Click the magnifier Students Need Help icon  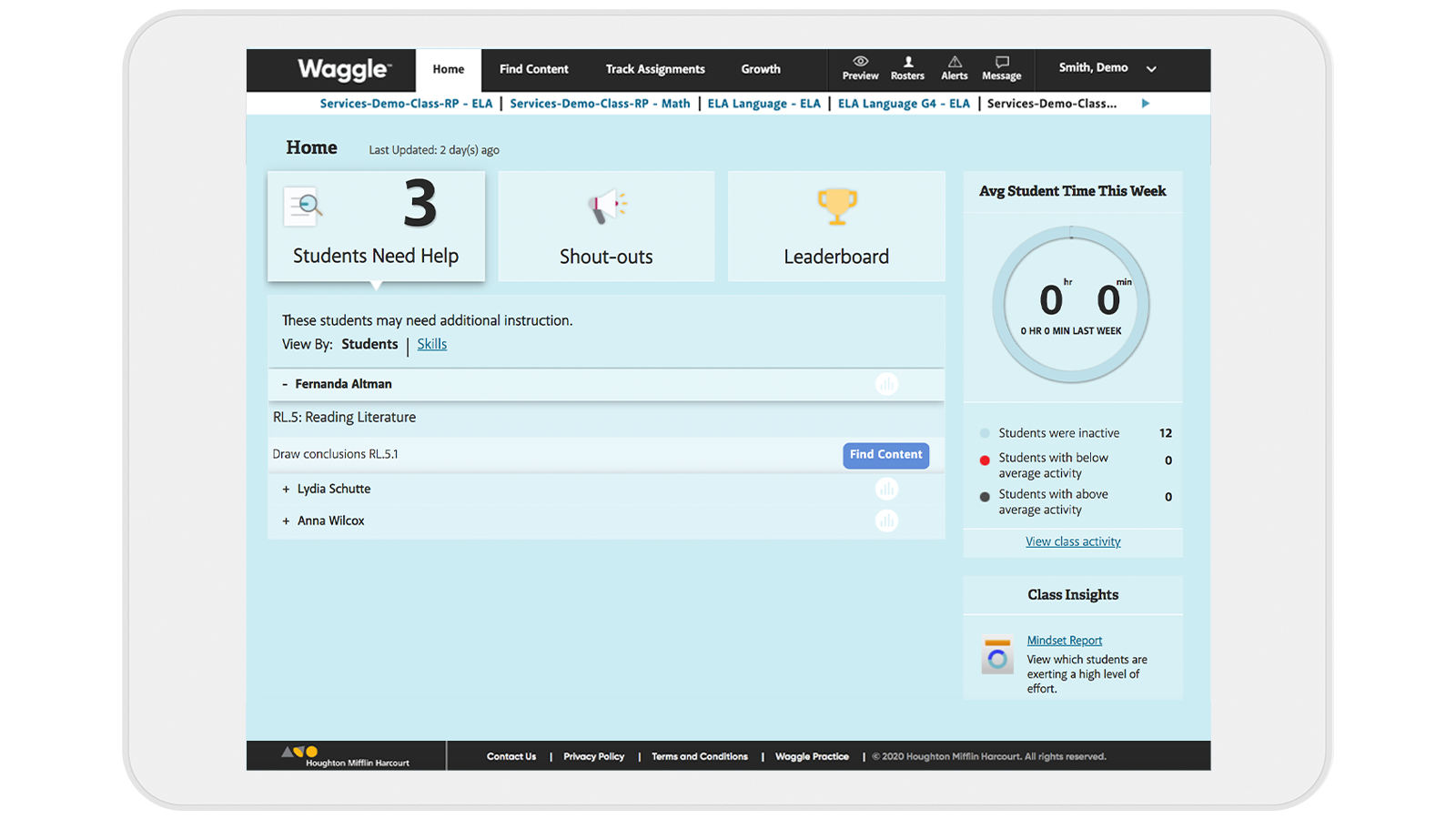[303, 207]
